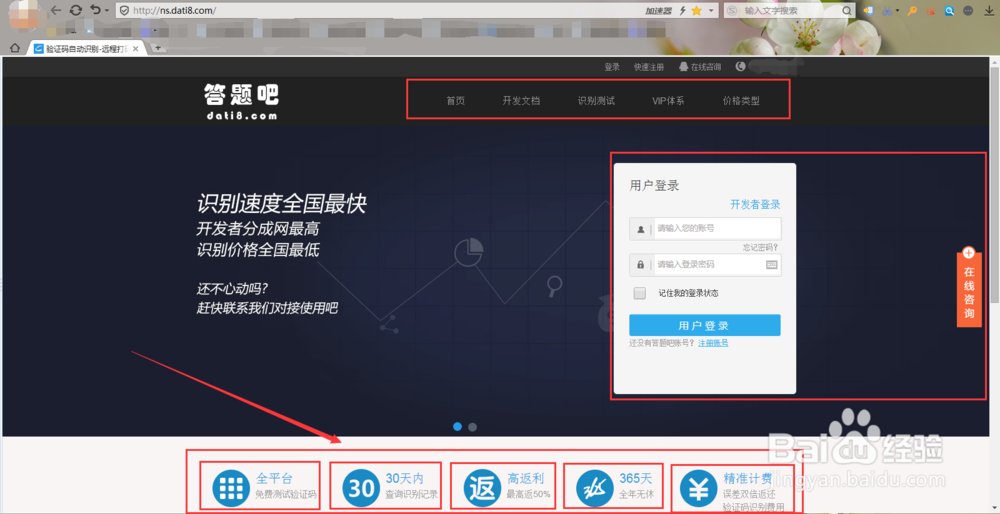
Task: Click the blue scissors screenshot icon
Action: coord(886,10)
